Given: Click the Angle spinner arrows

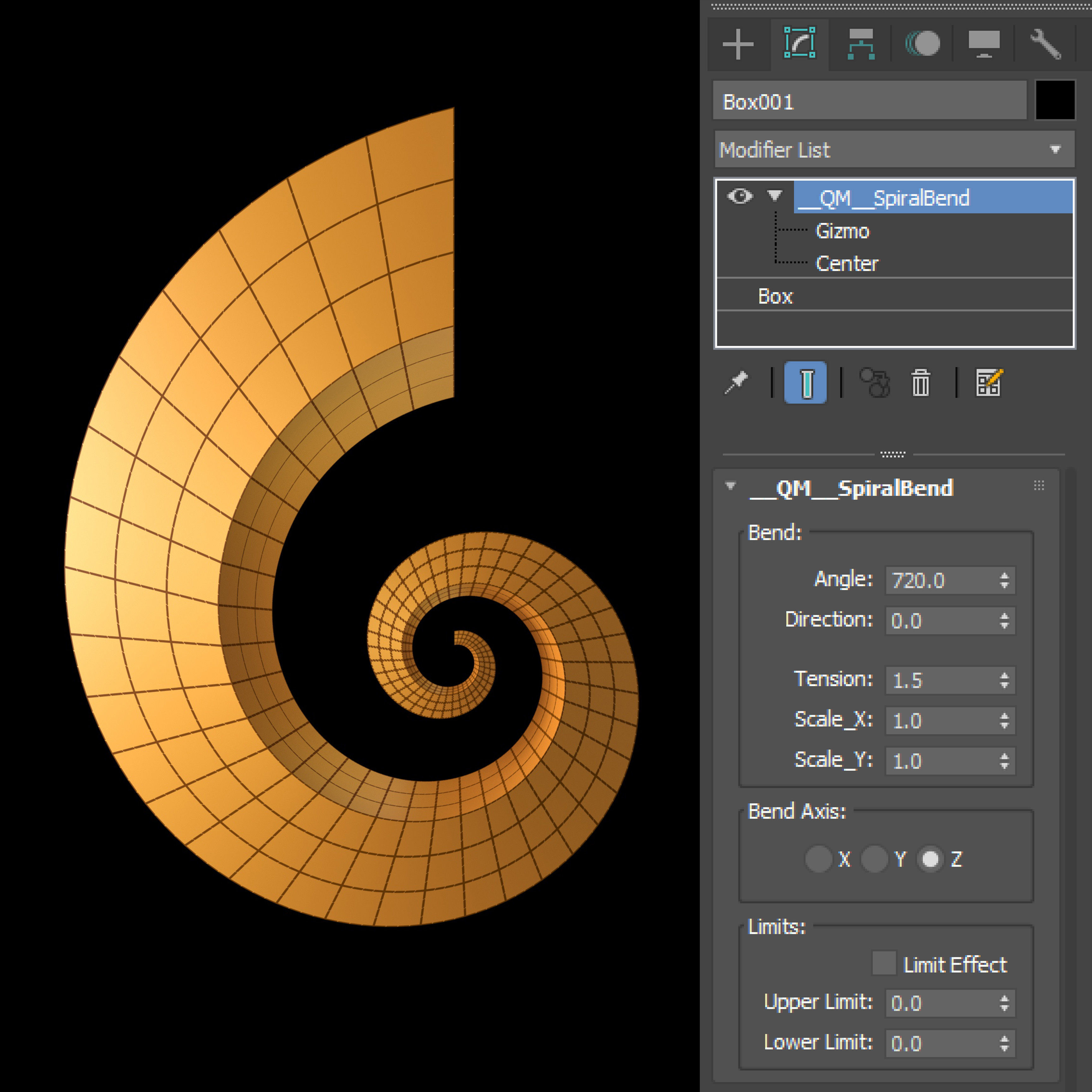Looking at the screenshot, I should (x=1005, y=580).
